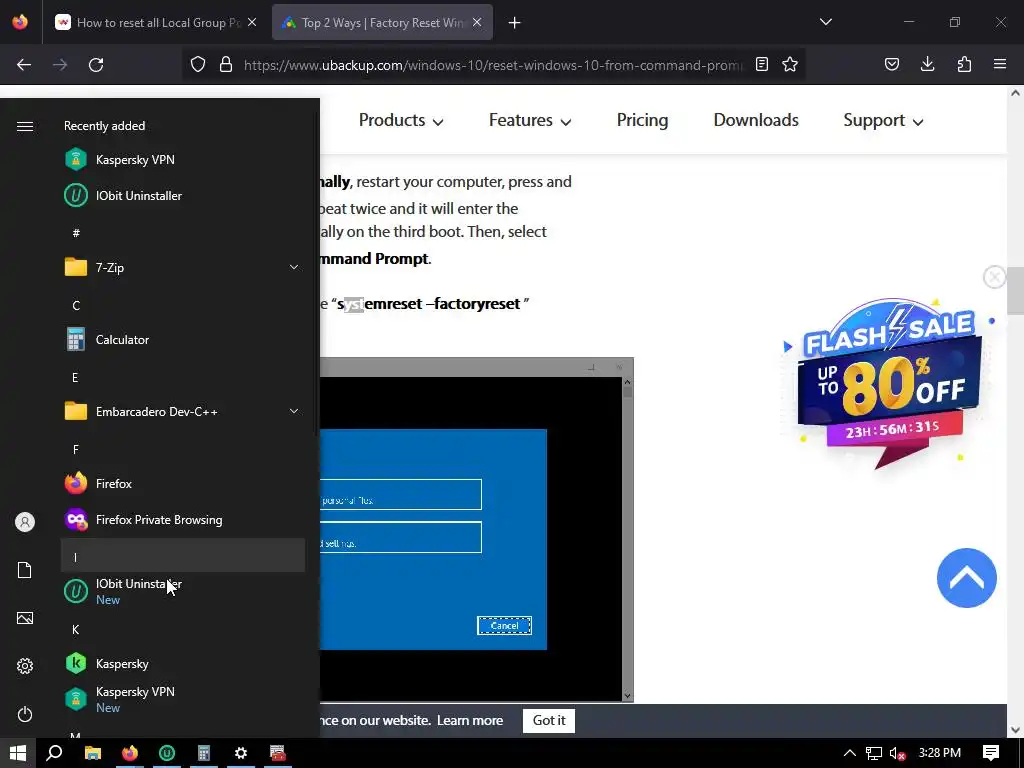Open the extensions puzzle icon
The height and width of the screenshot is (768, 1024).
(964, 65)
